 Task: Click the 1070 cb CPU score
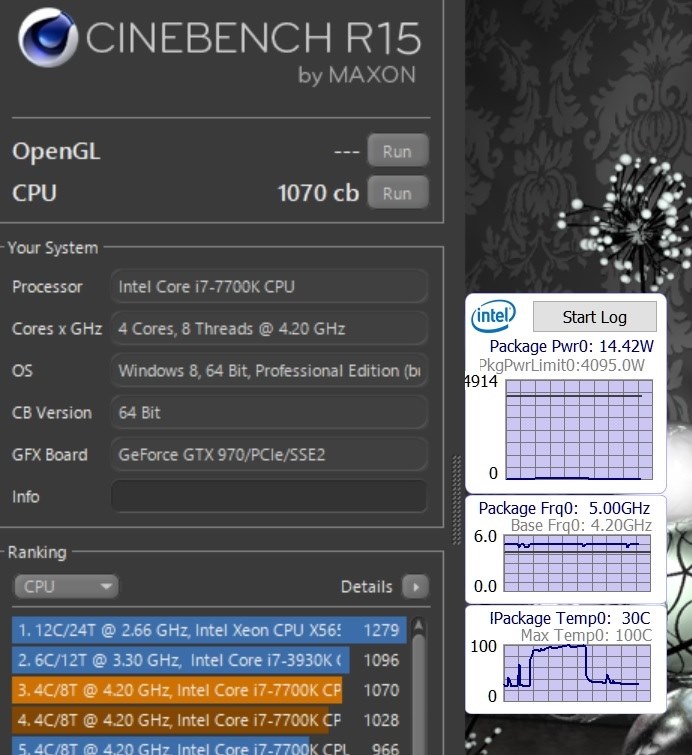click(x=318, y=193)
